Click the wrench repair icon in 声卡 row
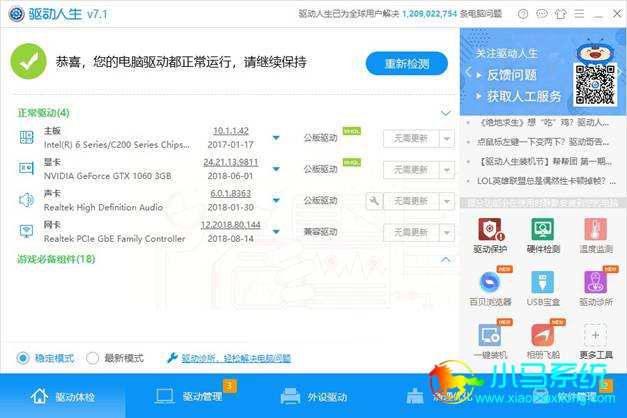This screenshot has height=418, width=627. click(374, 200)
